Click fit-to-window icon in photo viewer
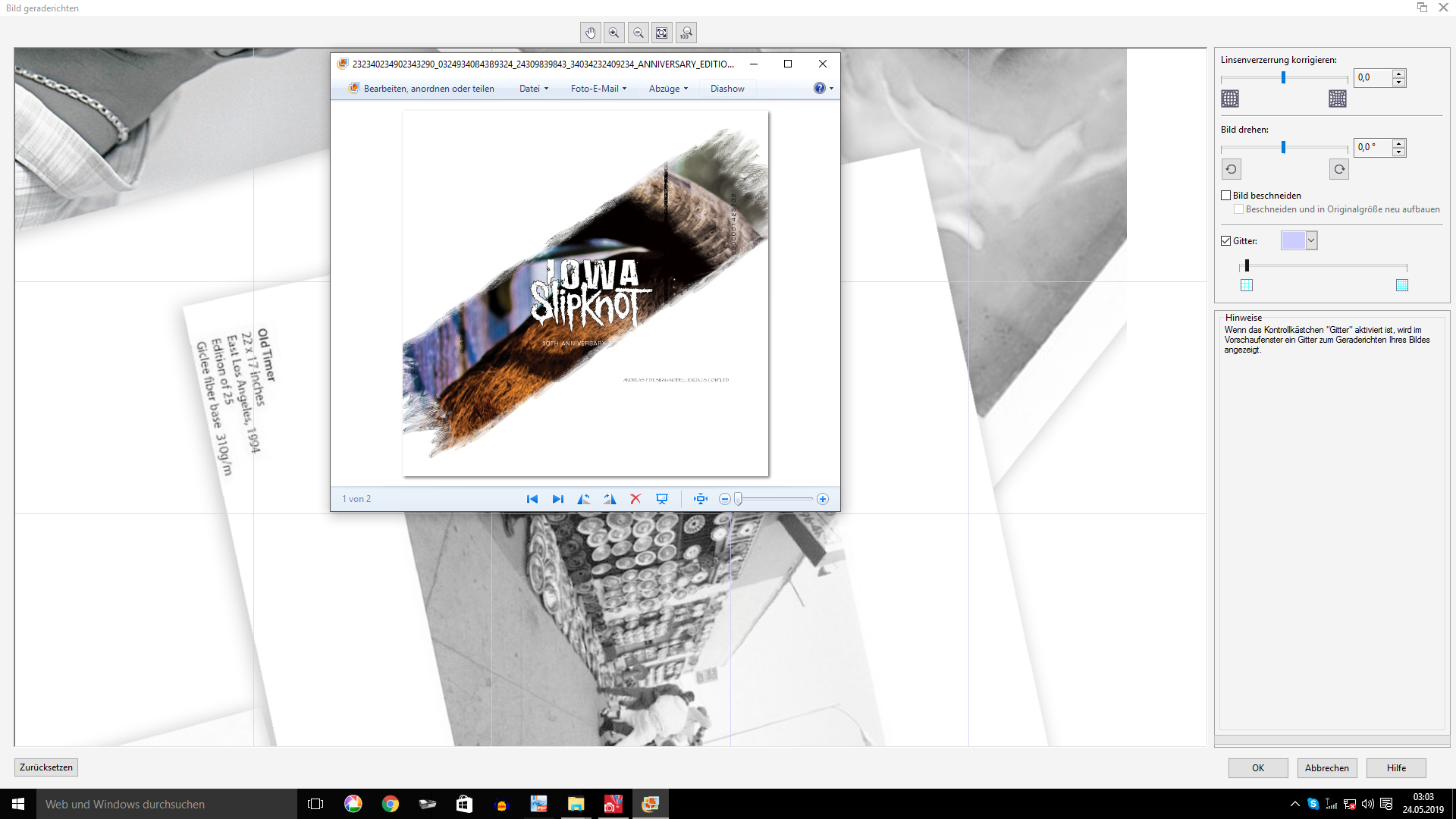Viewport: 1456px width, 819px height. (x=701, y=499)
